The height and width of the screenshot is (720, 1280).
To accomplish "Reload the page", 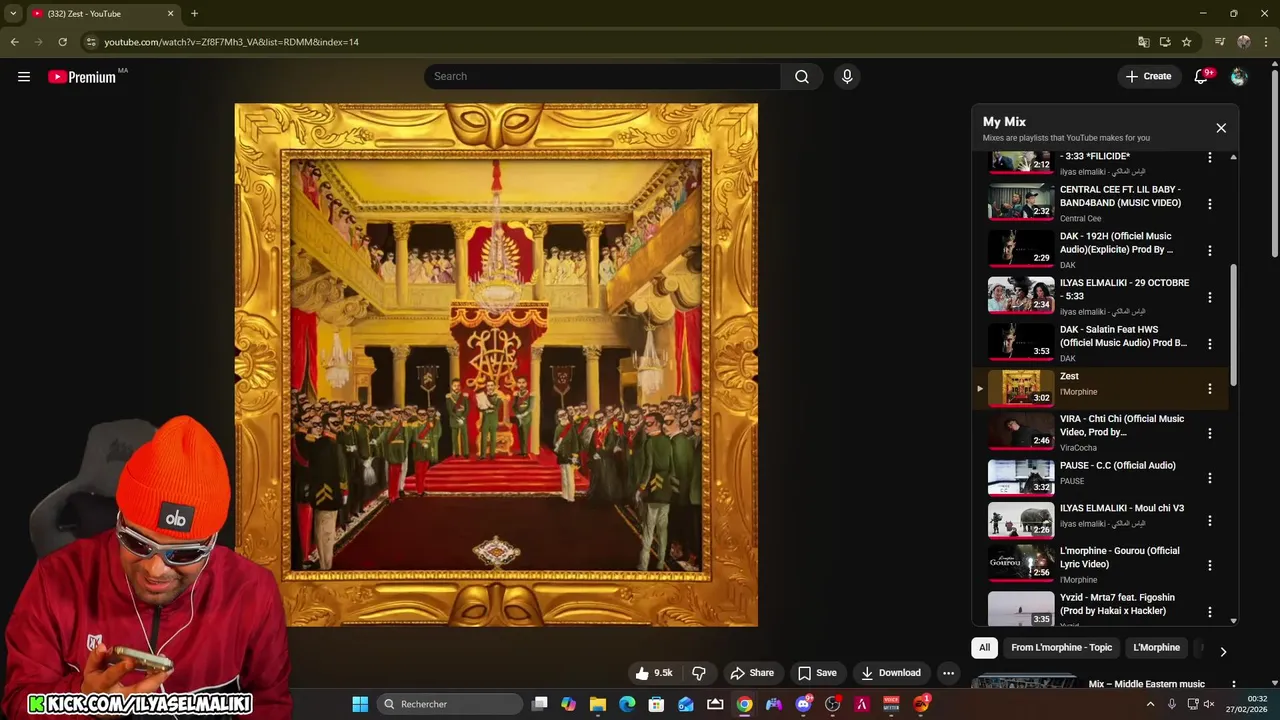I will (62, 42).
